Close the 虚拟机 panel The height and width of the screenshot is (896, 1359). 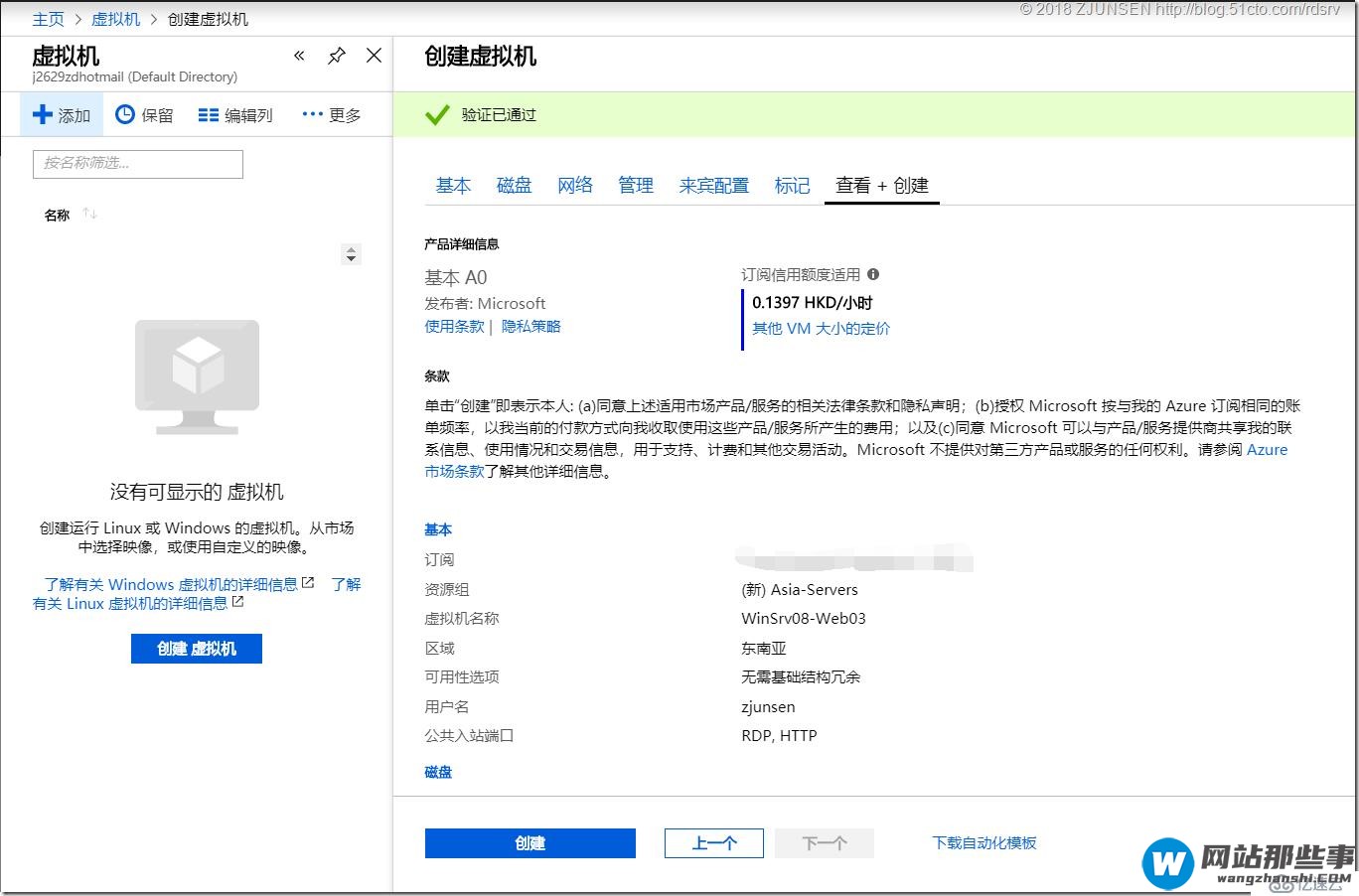click(374, 56)
